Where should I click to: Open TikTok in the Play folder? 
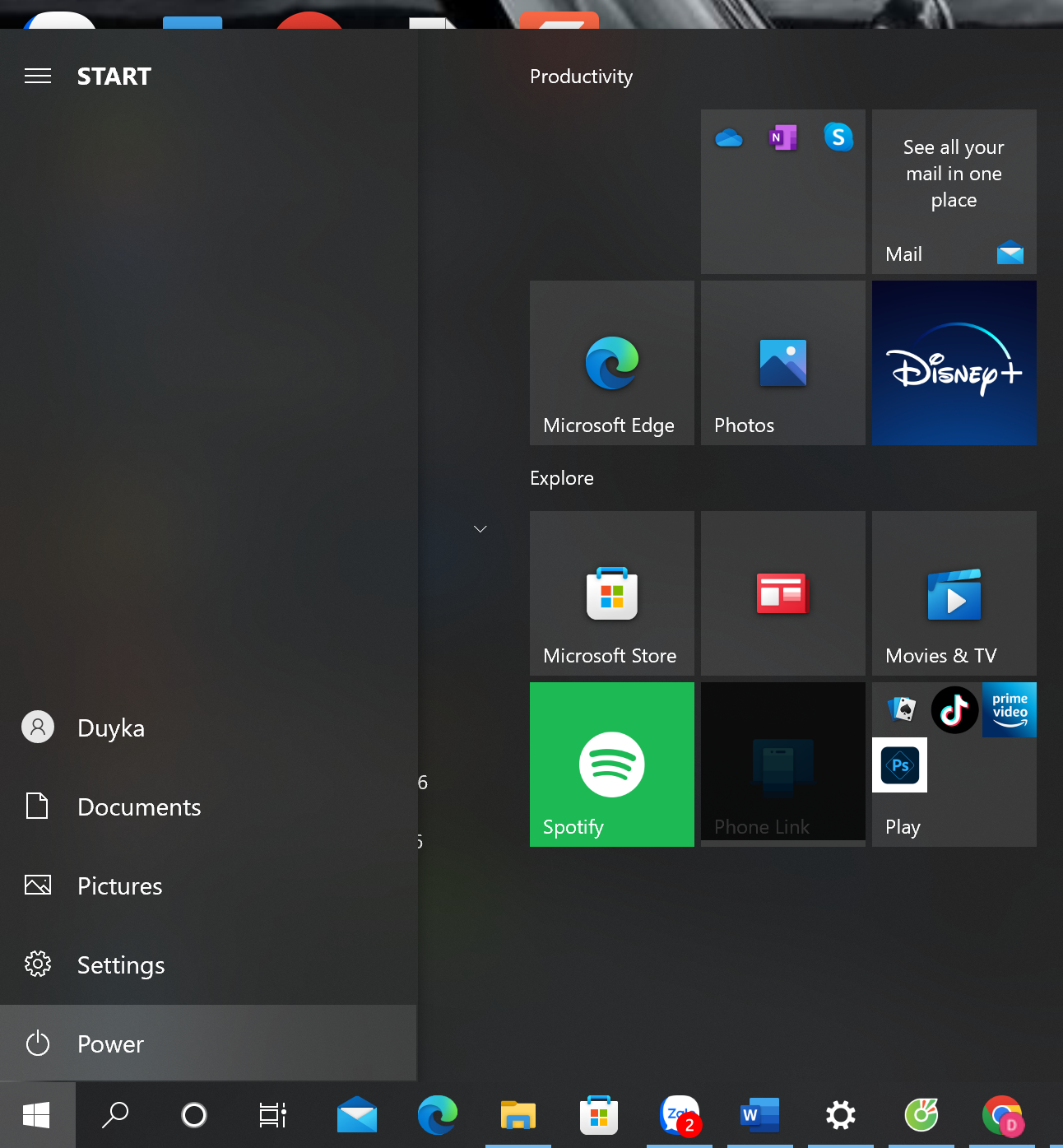[954, 709]
